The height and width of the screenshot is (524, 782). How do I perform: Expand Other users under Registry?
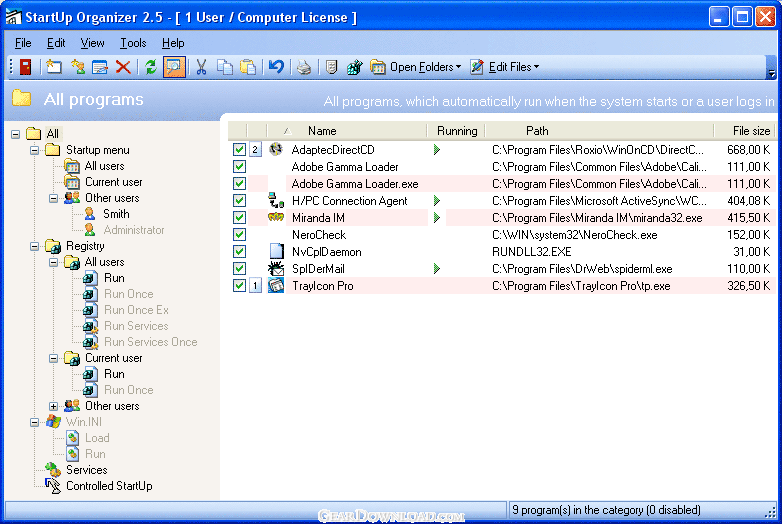pos(53,406)
